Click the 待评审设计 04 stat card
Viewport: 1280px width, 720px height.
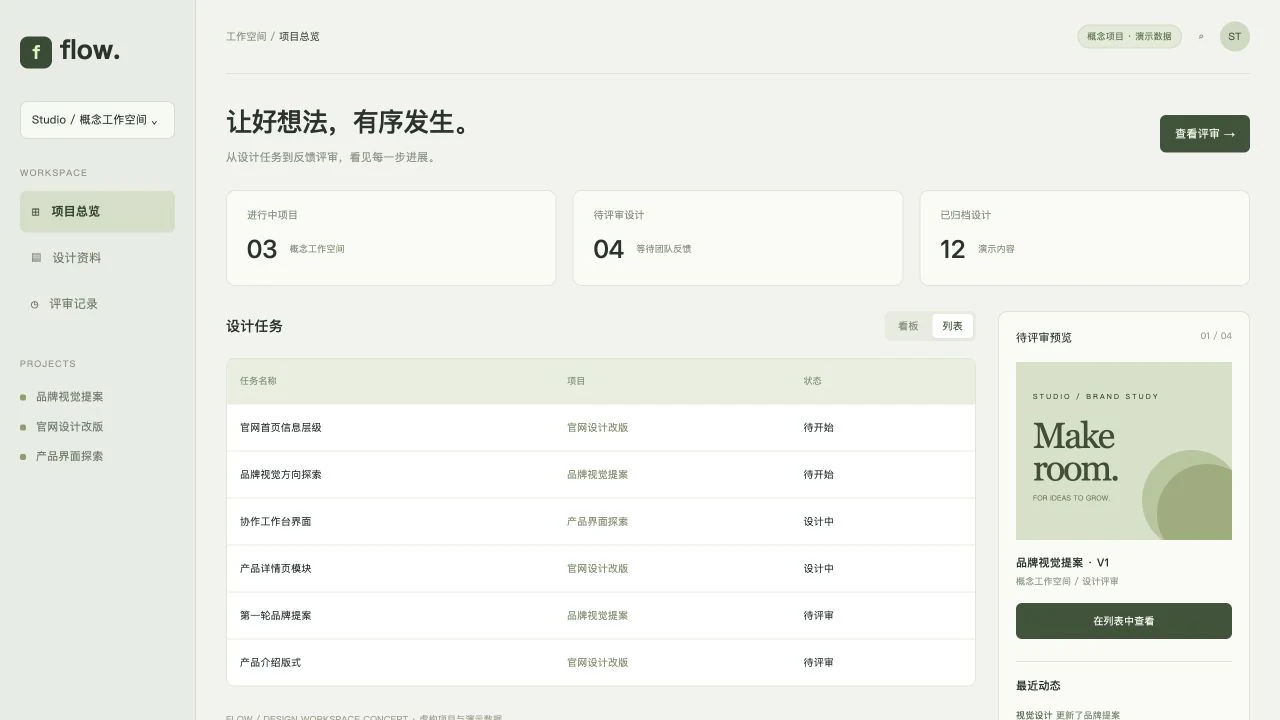(738, 238)
